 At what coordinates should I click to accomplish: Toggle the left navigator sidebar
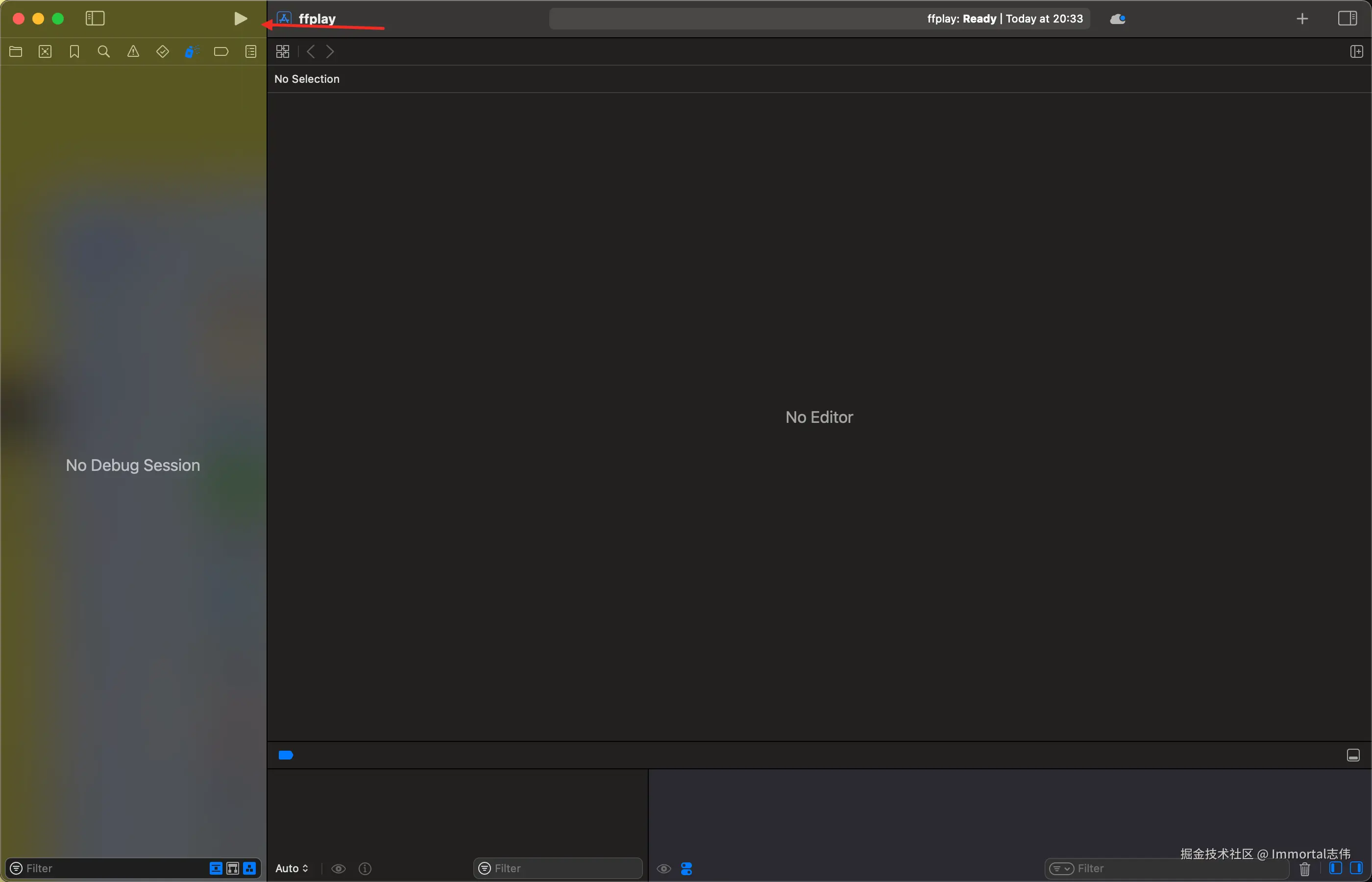(95, 19)
